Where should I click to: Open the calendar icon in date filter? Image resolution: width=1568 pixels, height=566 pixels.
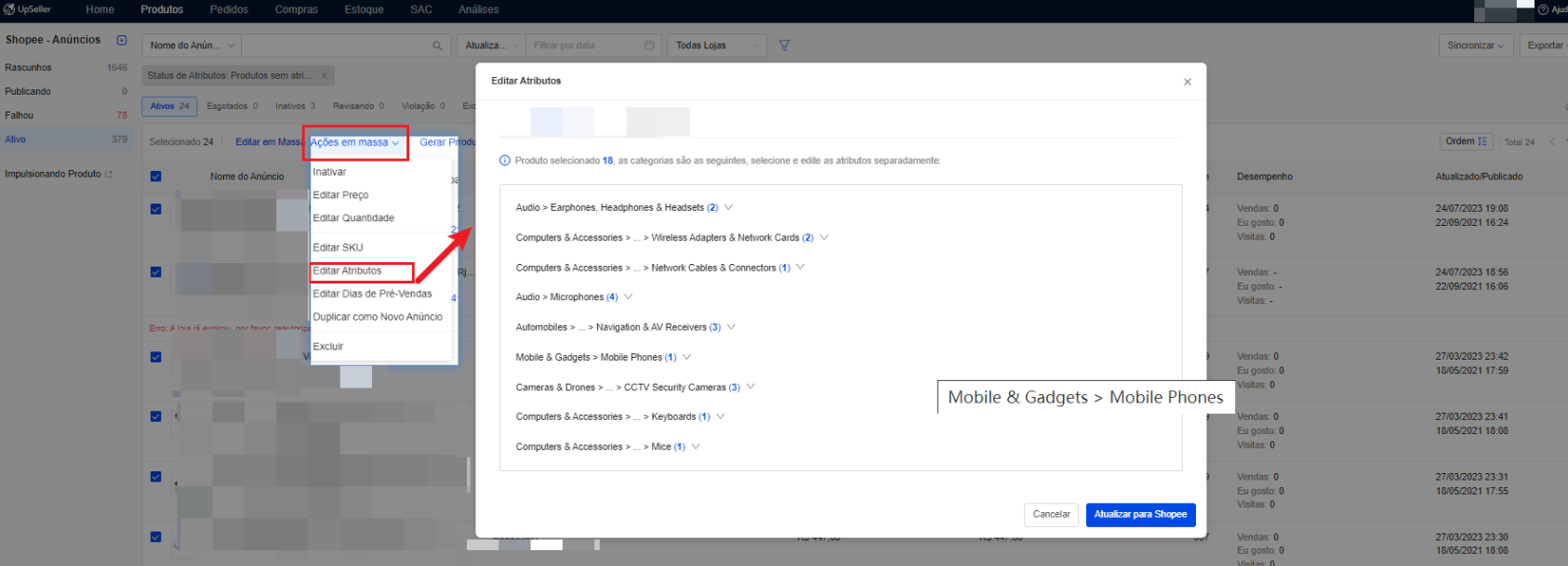pos(649,46)
